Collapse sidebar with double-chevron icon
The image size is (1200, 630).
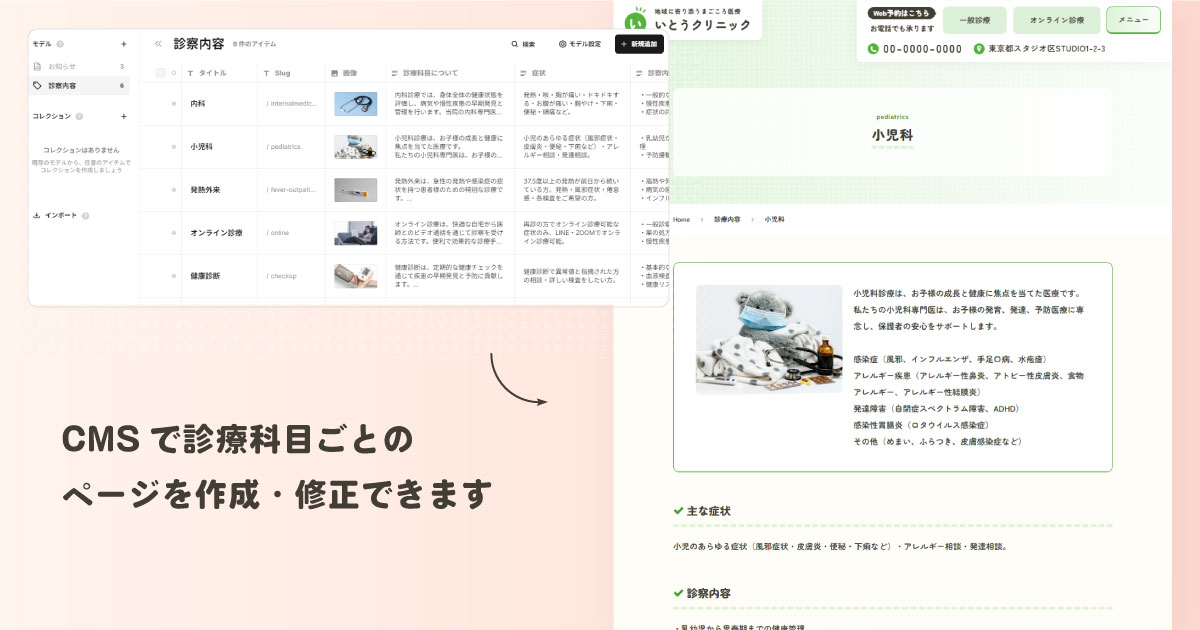tap(158, 44)
